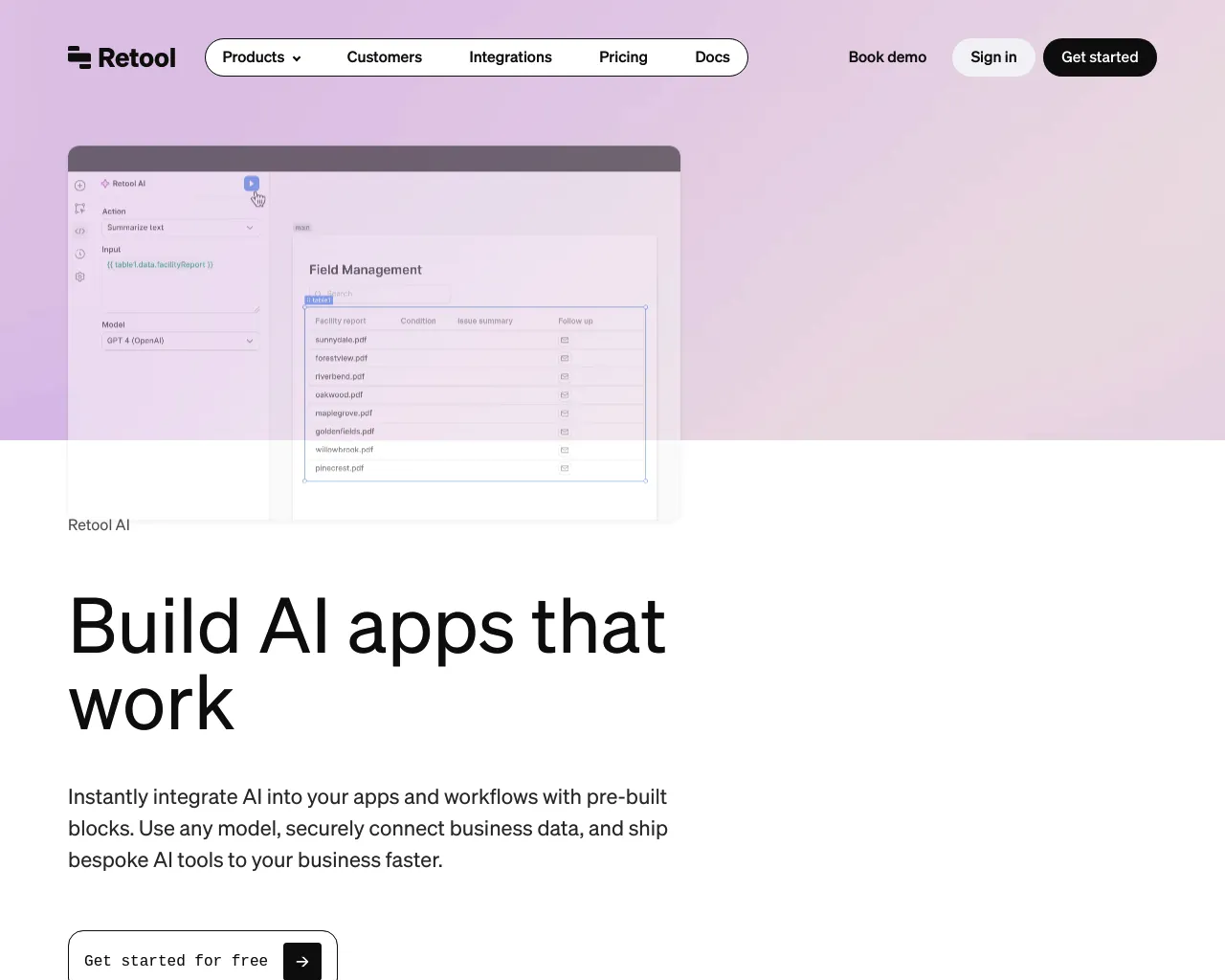This screenshot has height=980, width=1225.
Task: Select the table1 element in Field Management
Action: (x=318, y=299)
